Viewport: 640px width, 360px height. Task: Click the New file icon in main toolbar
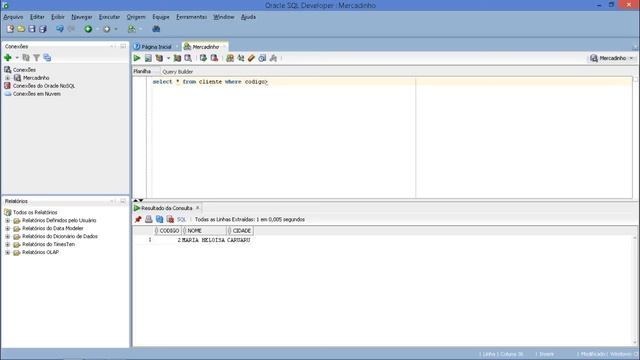tap(10, 29)
